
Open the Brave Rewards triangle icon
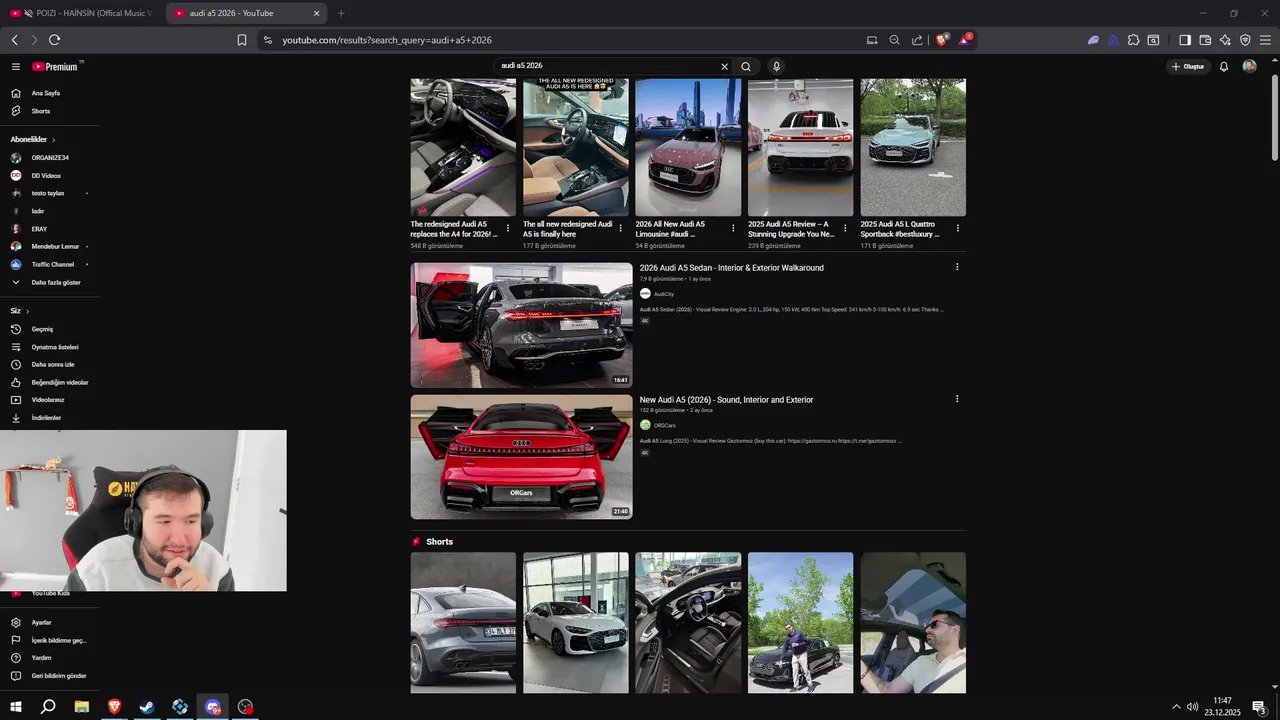(965, 40)
